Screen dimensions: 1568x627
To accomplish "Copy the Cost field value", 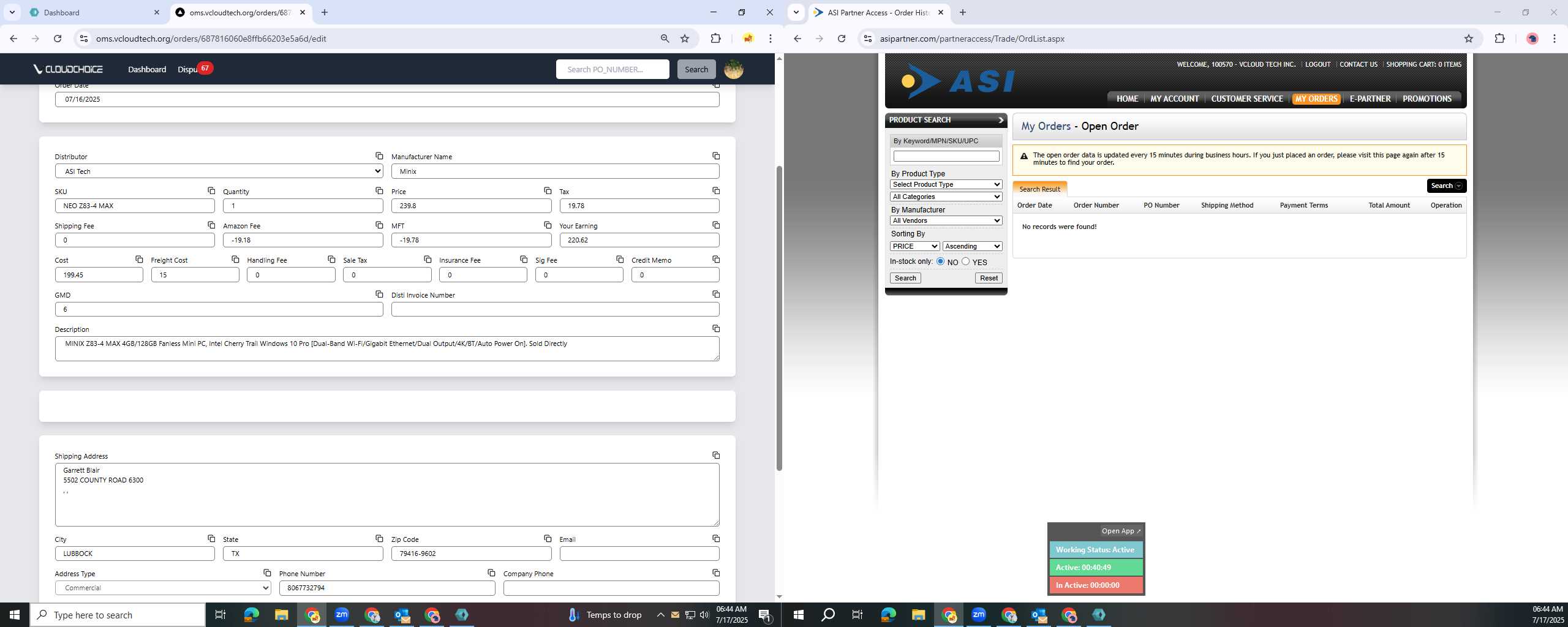I will [139, 260].
